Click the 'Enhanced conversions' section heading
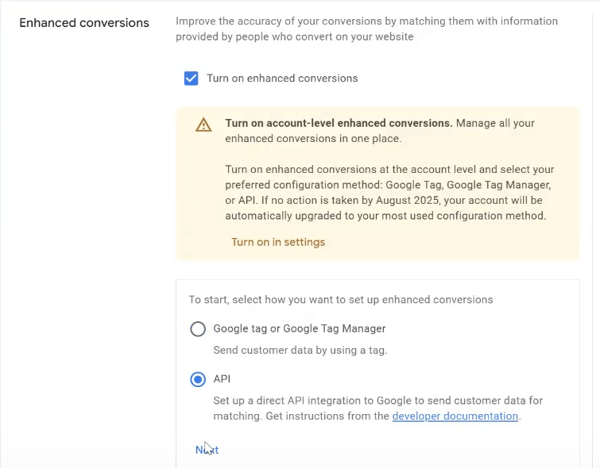600x468 pixels. (84, 22)
